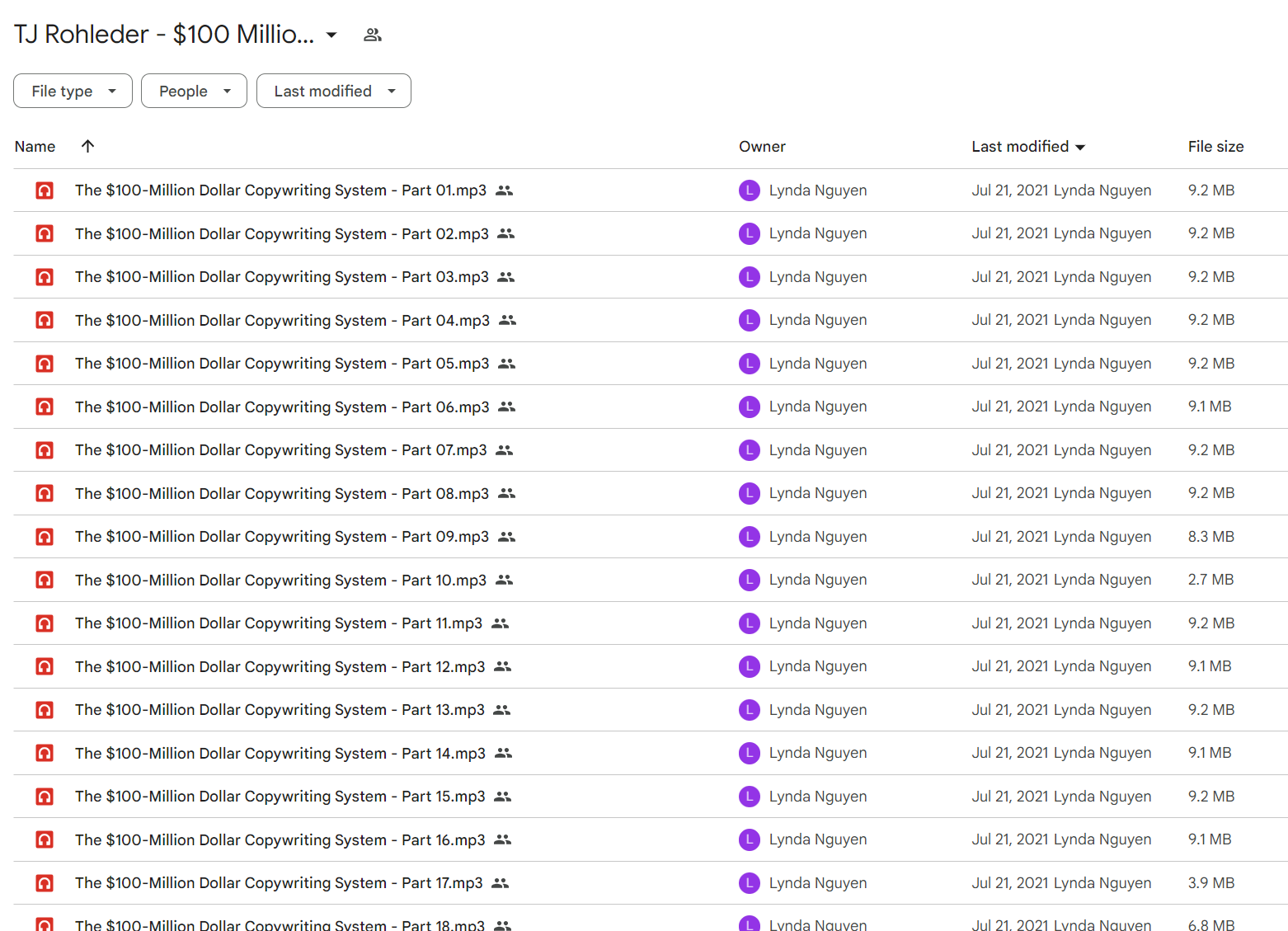Click the 3.9 MB file size of Part 17
This screenshot has height=931, width=1288.
point(1211,883)
